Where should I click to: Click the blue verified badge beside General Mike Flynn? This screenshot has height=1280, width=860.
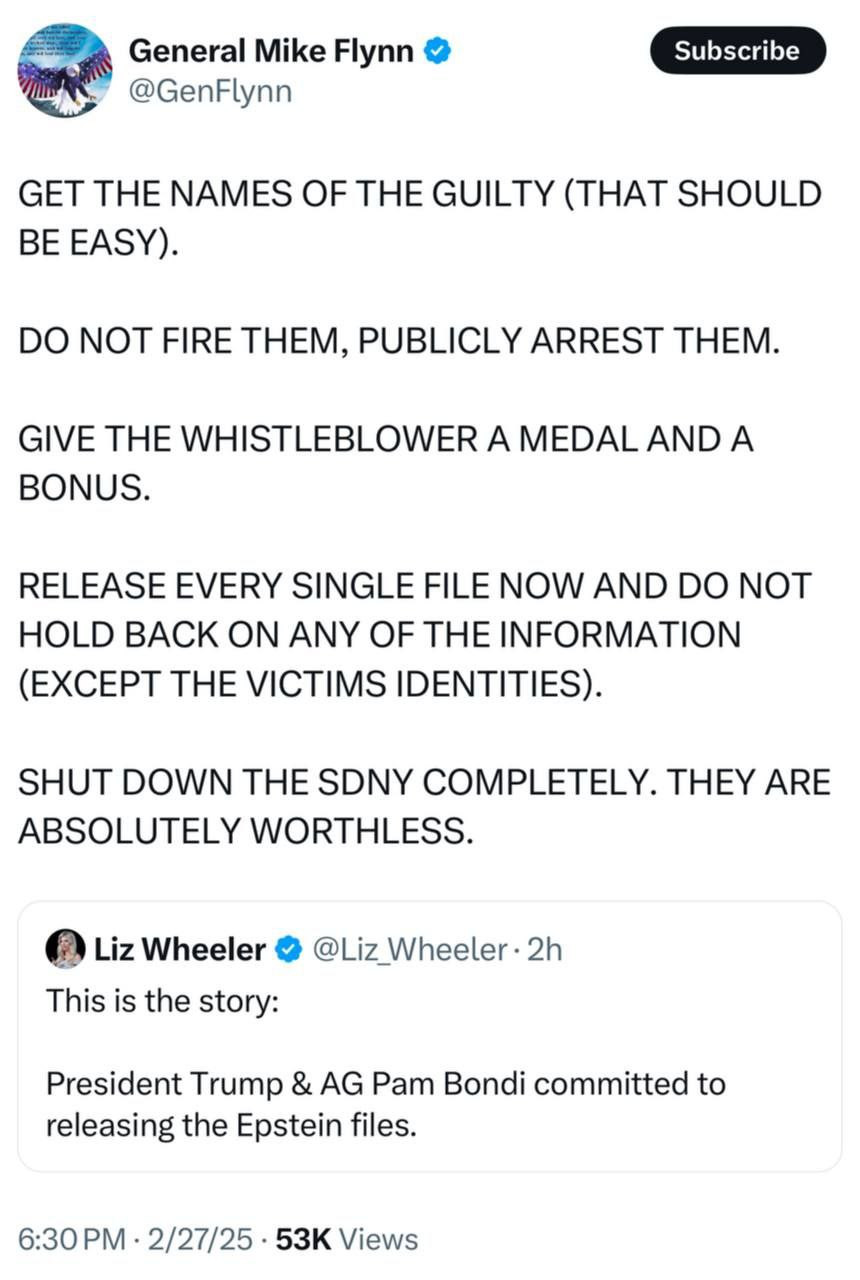tap(437, 50)
